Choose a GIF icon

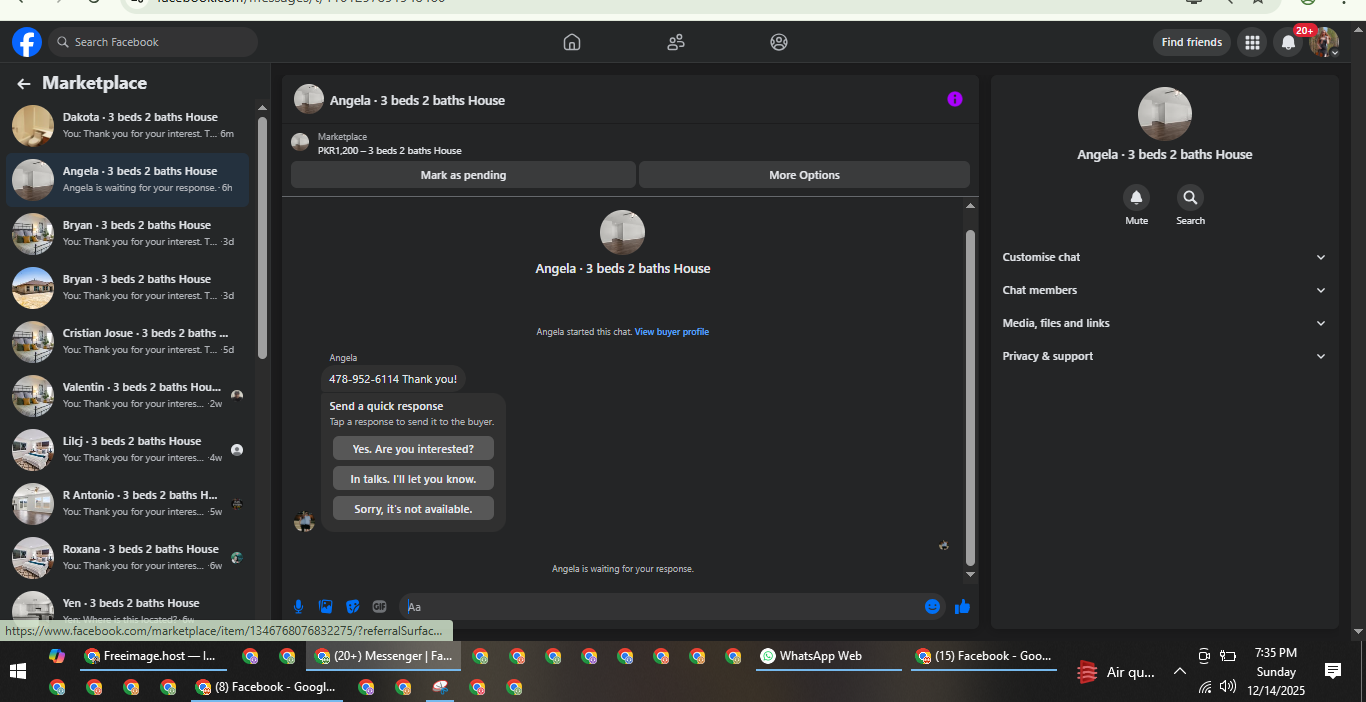pos(379,606)
